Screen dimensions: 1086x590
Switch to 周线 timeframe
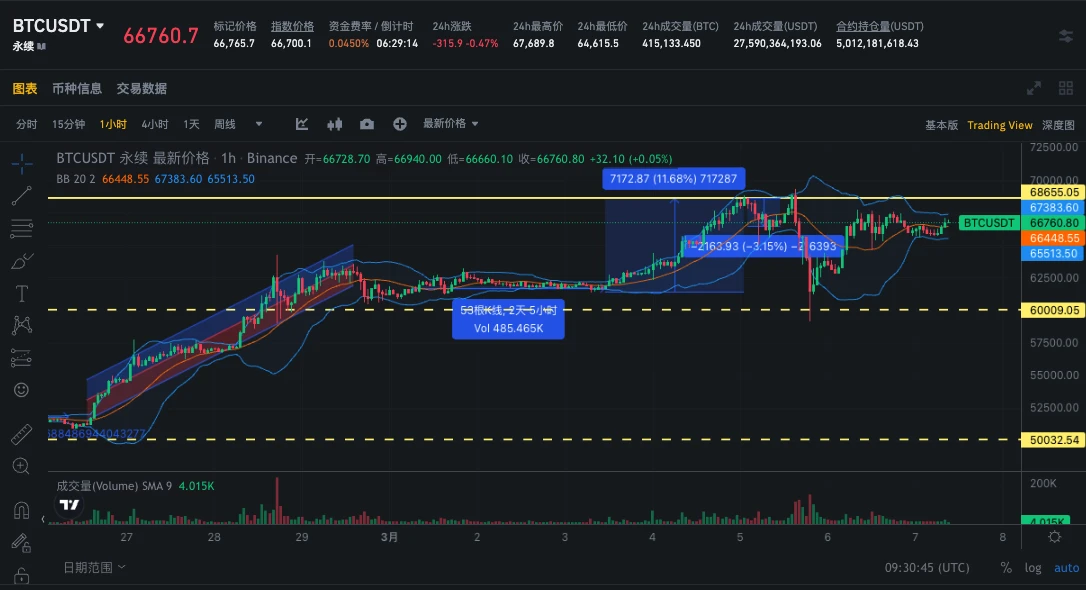(x=224, y=124)
